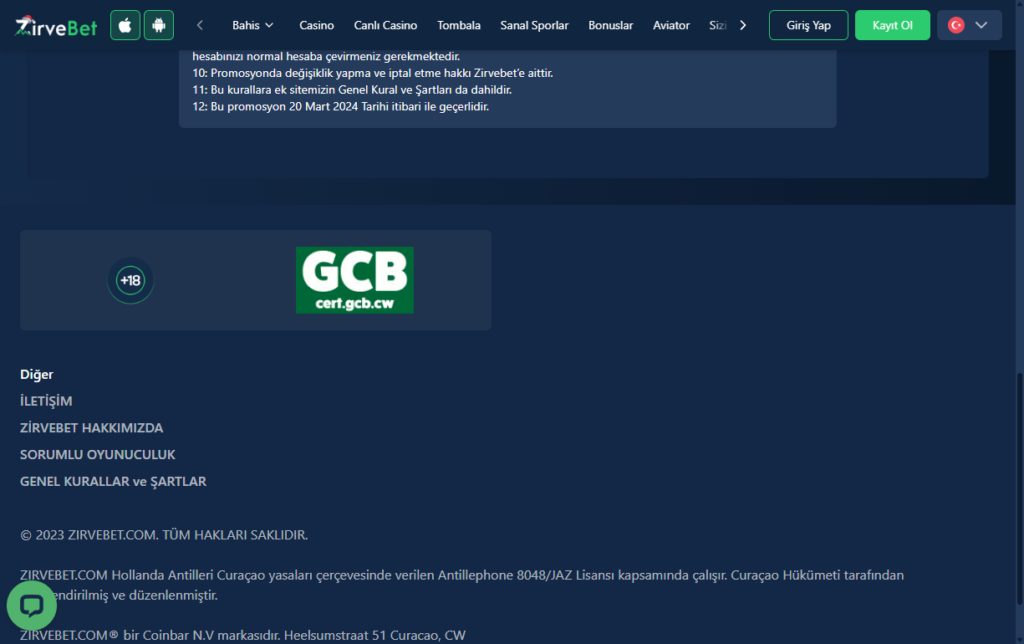
Task: Click the Antillephone 8048/JAZ license text
Action: [x=462, y=585]
